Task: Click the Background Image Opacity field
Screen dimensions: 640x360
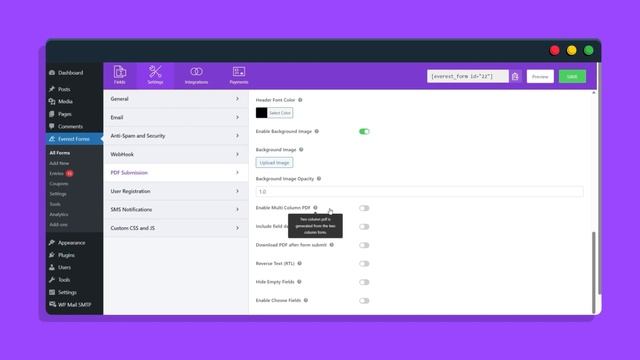Action: [x=420, y=191]
